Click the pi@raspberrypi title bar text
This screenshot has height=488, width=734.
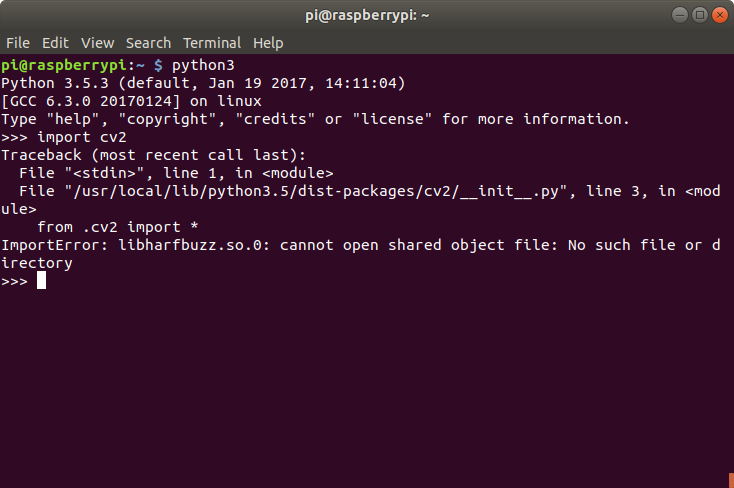[x=367, y=15]
